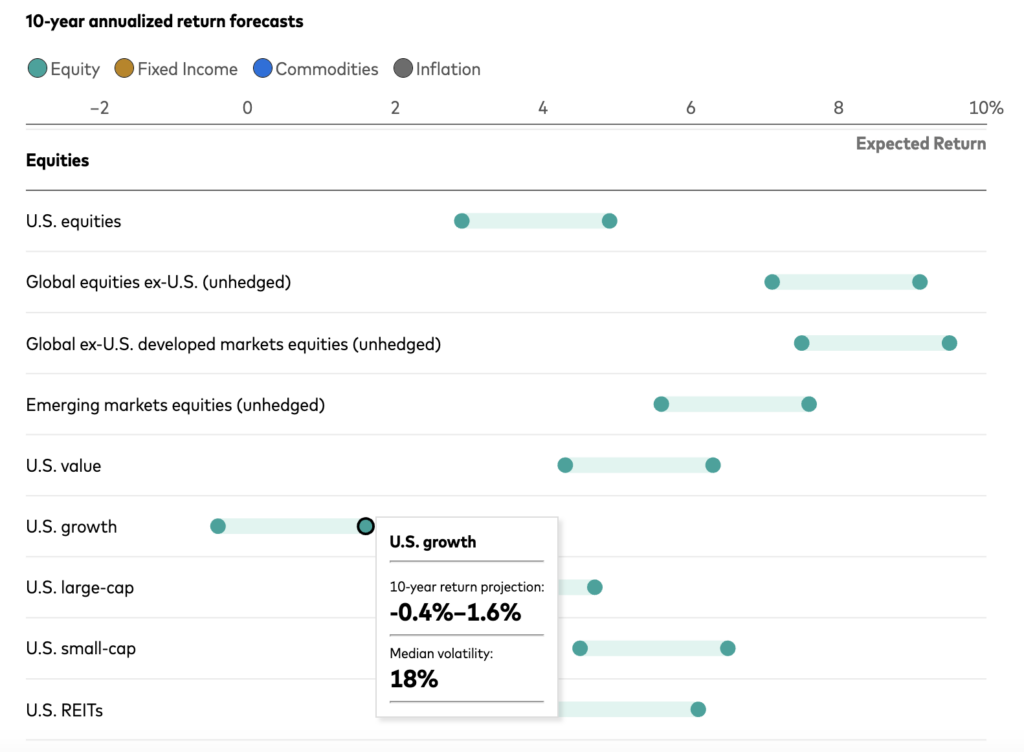The image size is (1024, 752).
Task: Select lower dot of Global ex-U.S. developed markets
Action: [x=802, y=343]
